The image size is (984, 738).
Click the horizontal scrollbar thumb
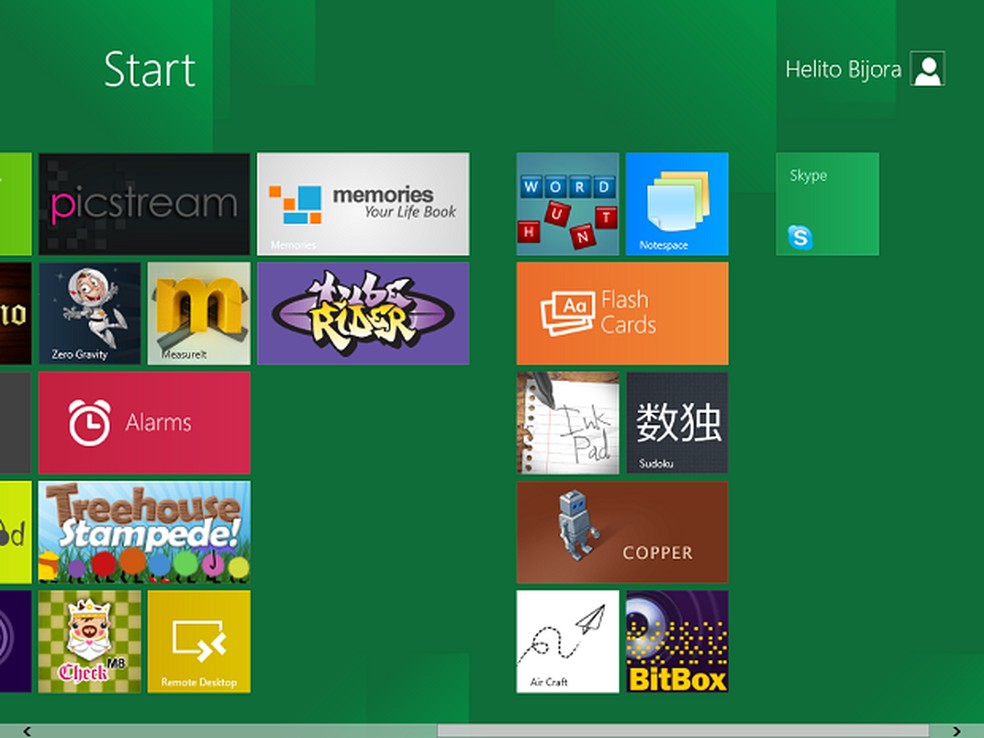(683, 731)
